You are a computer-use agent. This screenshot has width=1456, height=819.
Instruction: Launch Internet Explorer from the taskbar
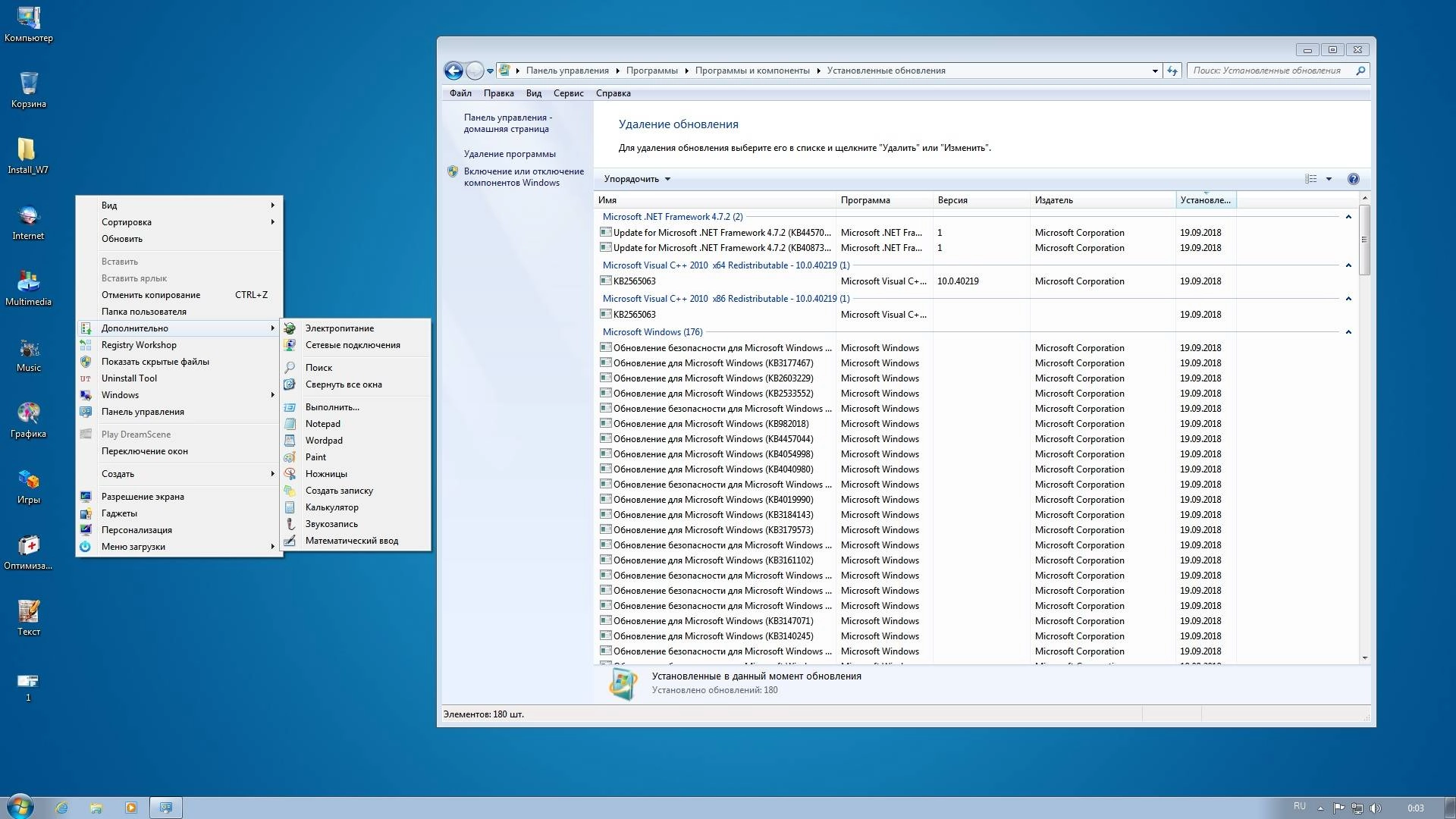pos(61,808)
